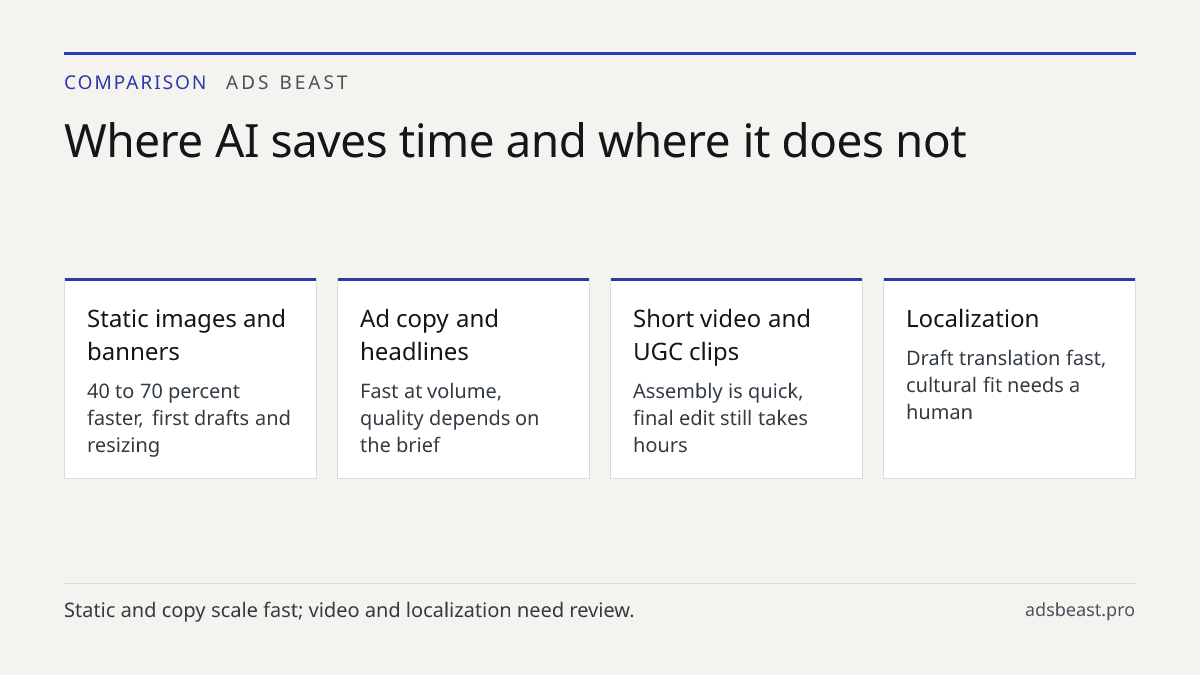Click the headline 'Where AI saves time and where it does not'
The width and height of the screenshot is (1200, 675).
click(x=515, y=141)
